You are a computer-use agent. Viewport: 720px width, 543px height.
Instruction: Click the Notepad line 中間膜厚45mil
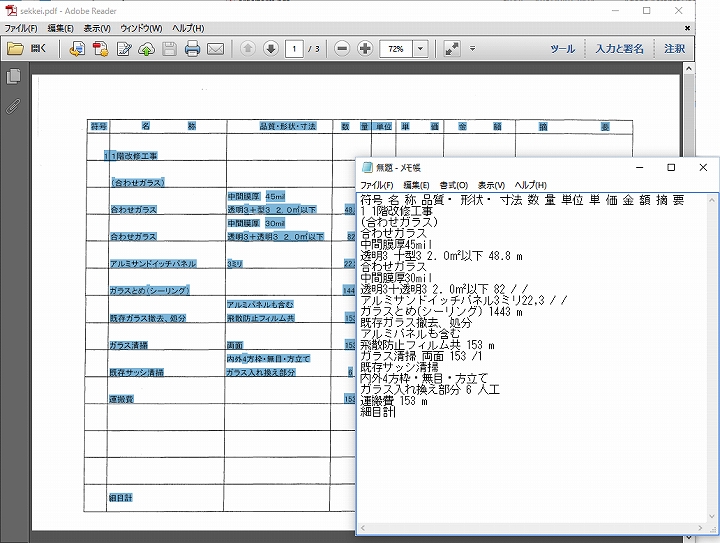[396, 245]
